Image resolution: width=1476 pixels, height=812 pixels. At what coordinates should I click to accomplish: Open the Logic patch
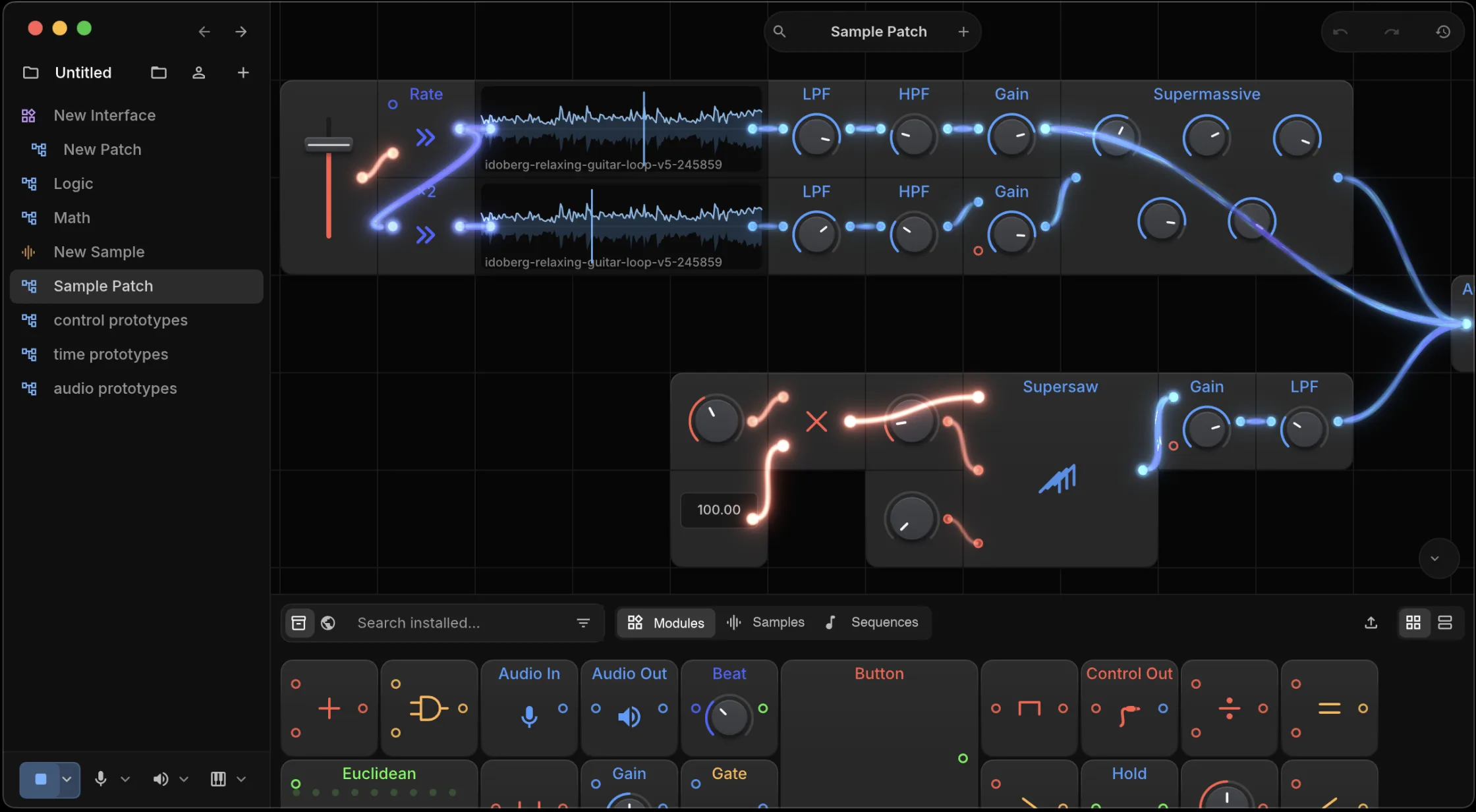[x=137, y=184]
